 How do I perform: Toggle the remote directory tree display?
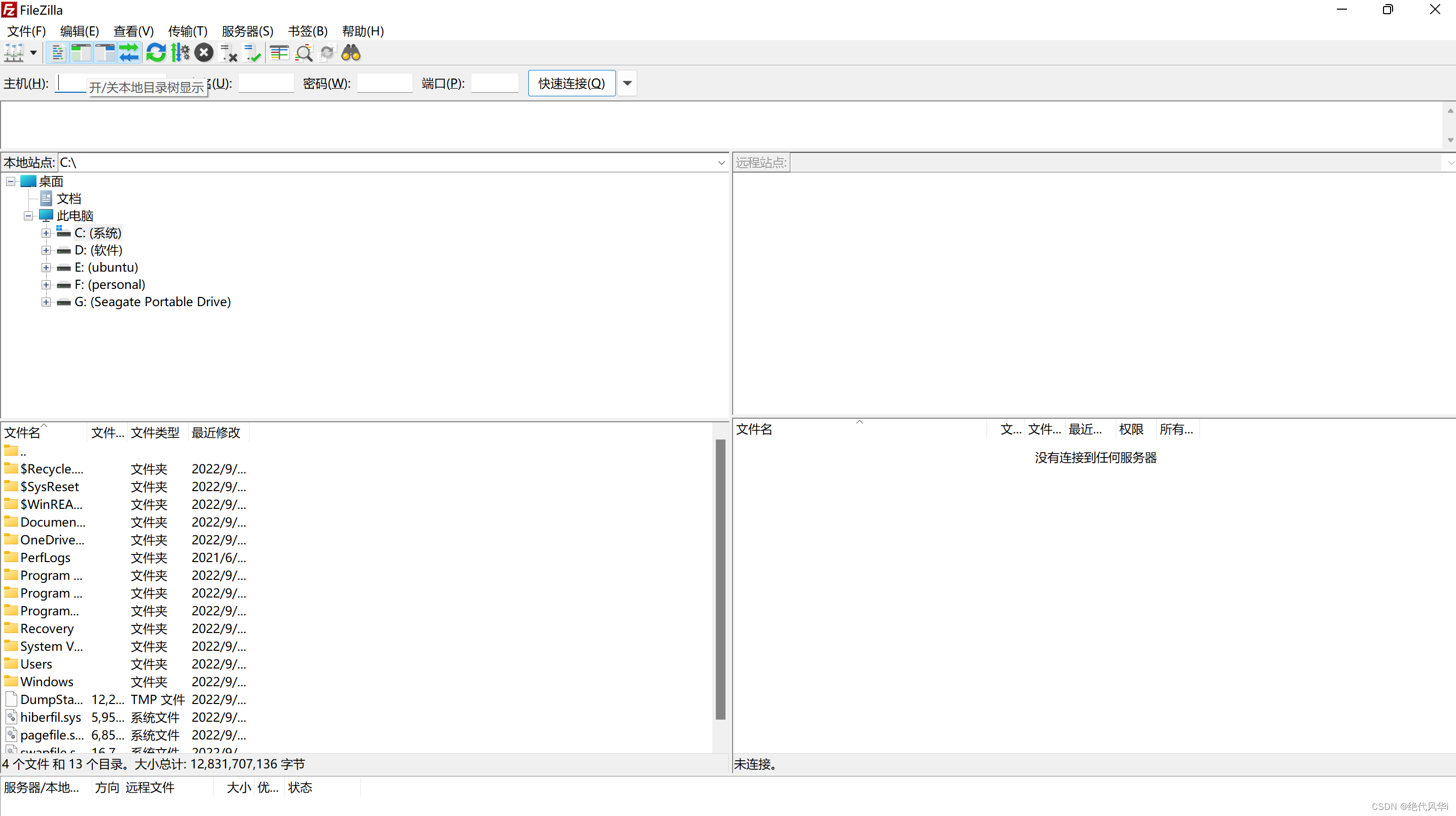104,53
